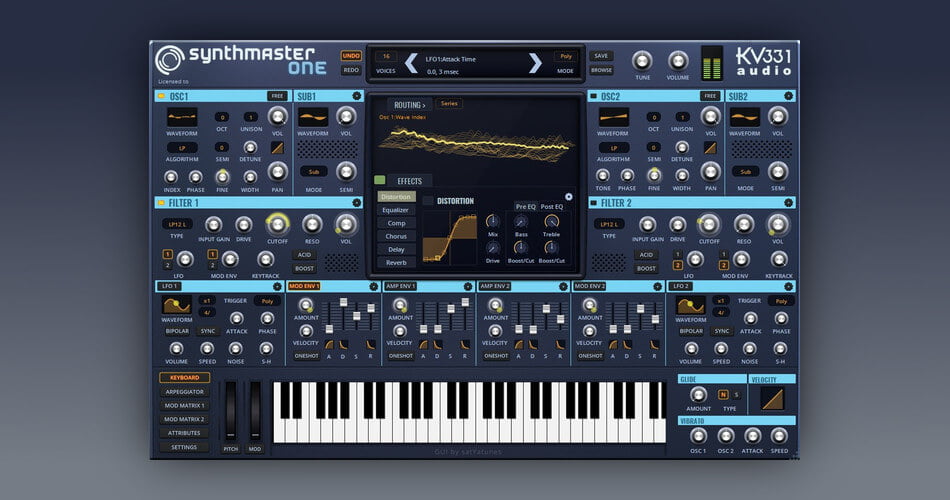Click the BROWSE presets button
950x500 pixels.
tap(601, 70)
